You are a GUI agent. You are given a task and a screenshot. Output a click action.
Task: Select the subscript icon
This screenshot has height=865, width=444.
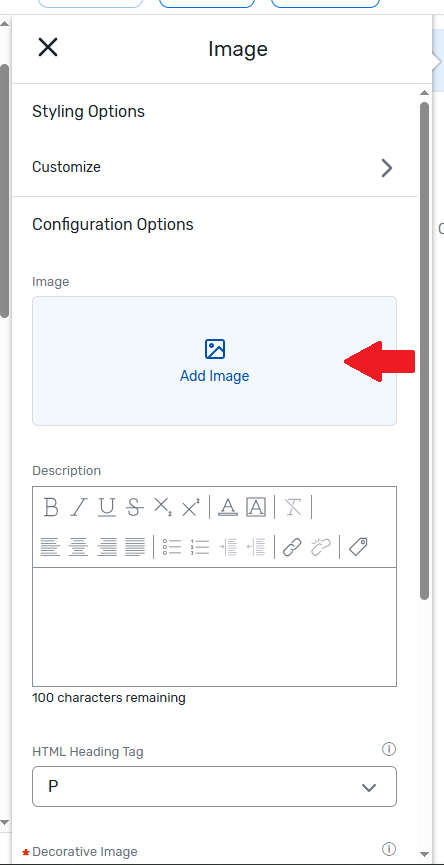point(162,507)
